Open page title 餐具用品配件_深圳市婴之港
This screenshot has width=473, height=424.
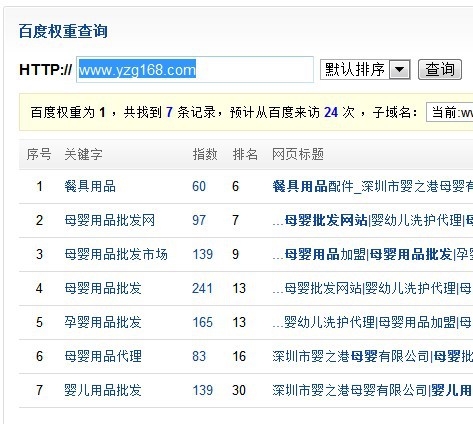tap(372, 186)
